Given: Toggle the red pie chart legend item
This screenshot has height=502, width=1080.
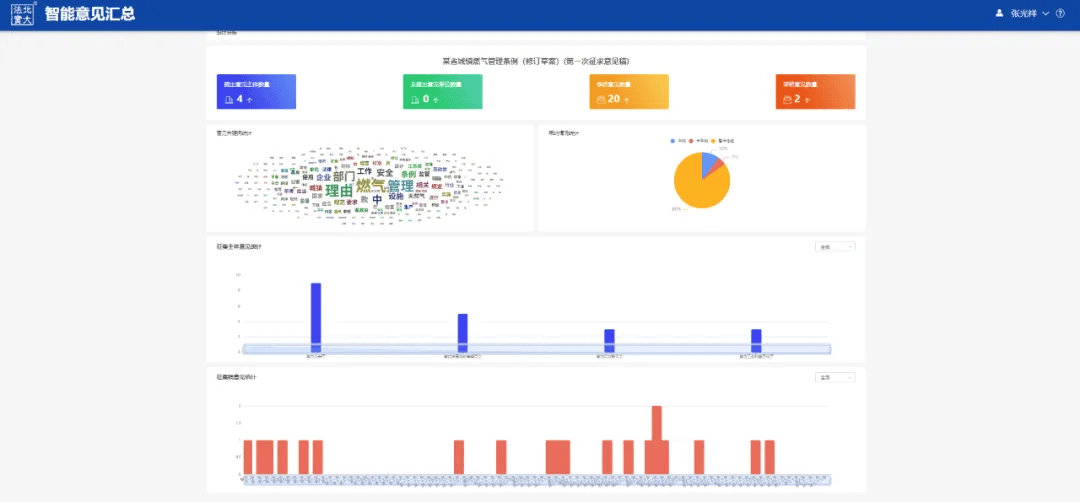Looking at the screenshot, I should click(691, 141).
